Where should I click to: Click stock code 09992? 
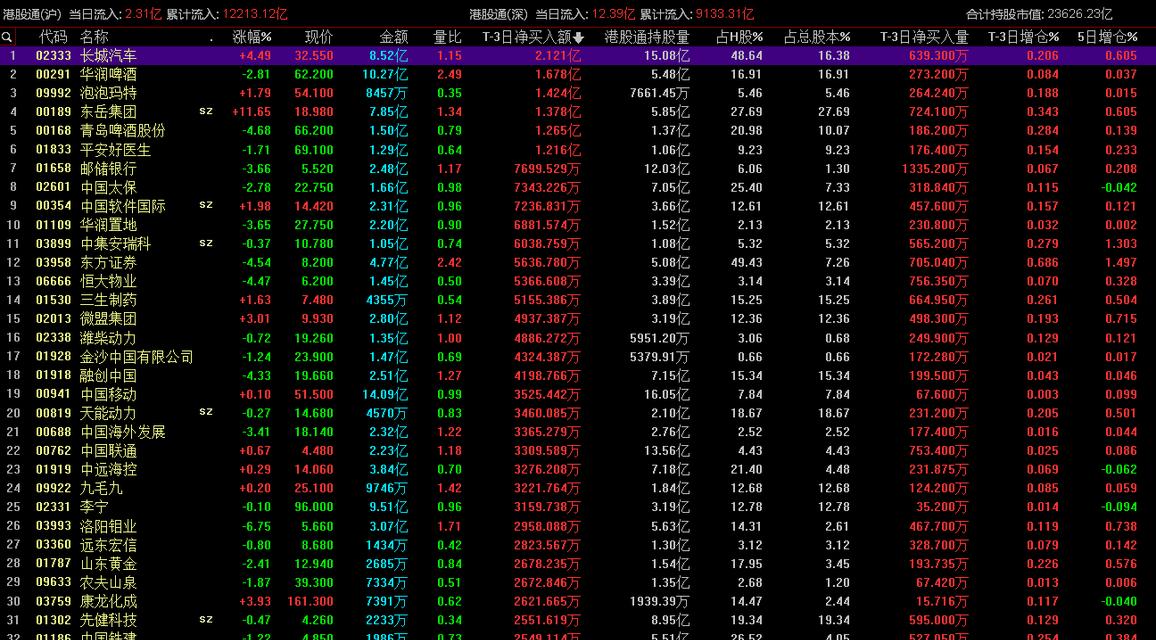[x=53, y=93]
